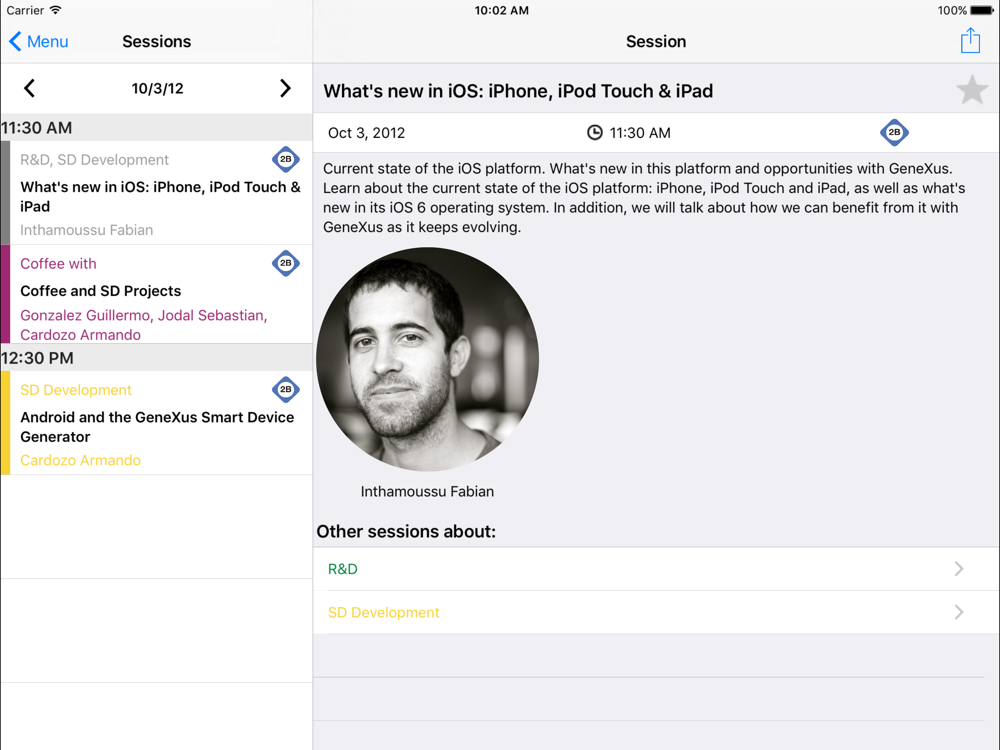Tap the 11:30 AM section header

pyautogui.click(x=156, y=128)
